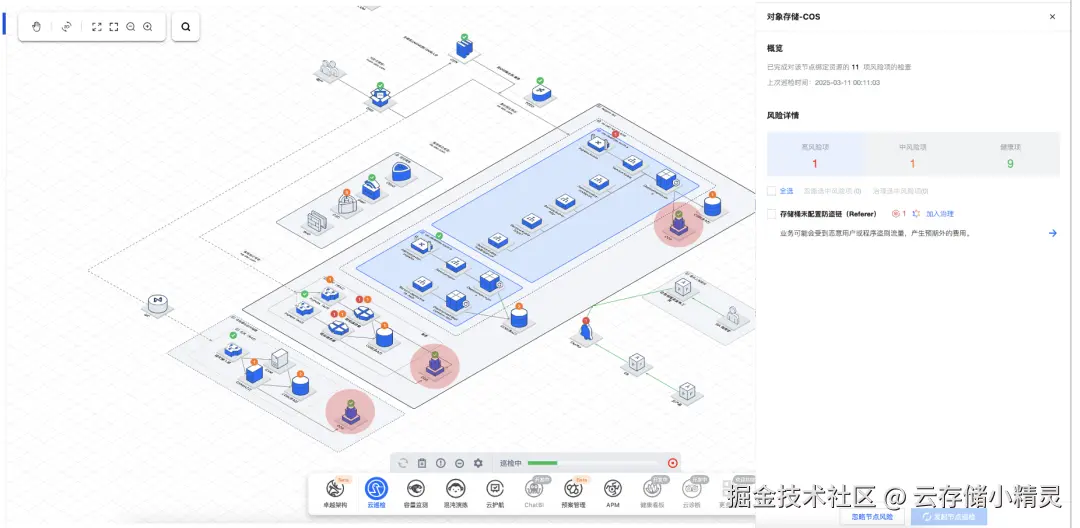Zoom in with the plus magnifier

tap(147, 27)
